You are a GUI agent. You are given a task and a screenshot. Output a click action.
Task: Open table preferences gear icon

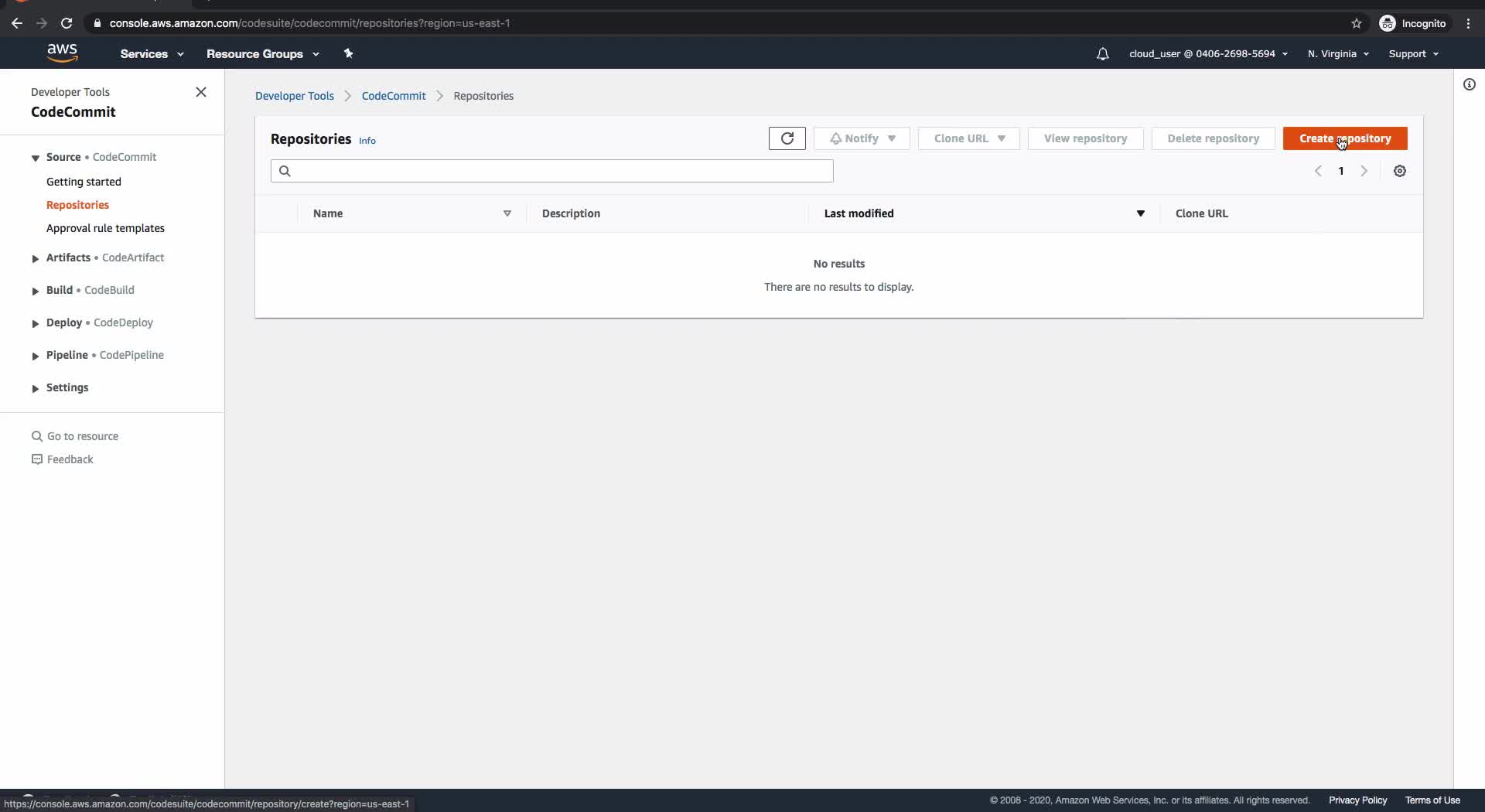1400,171
